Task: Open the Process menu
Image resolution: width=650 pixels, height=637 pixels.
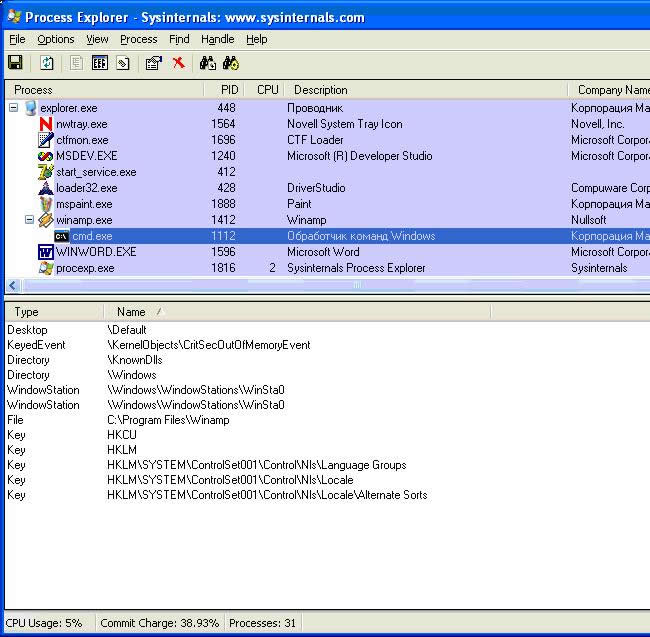Action: [138, 39]
